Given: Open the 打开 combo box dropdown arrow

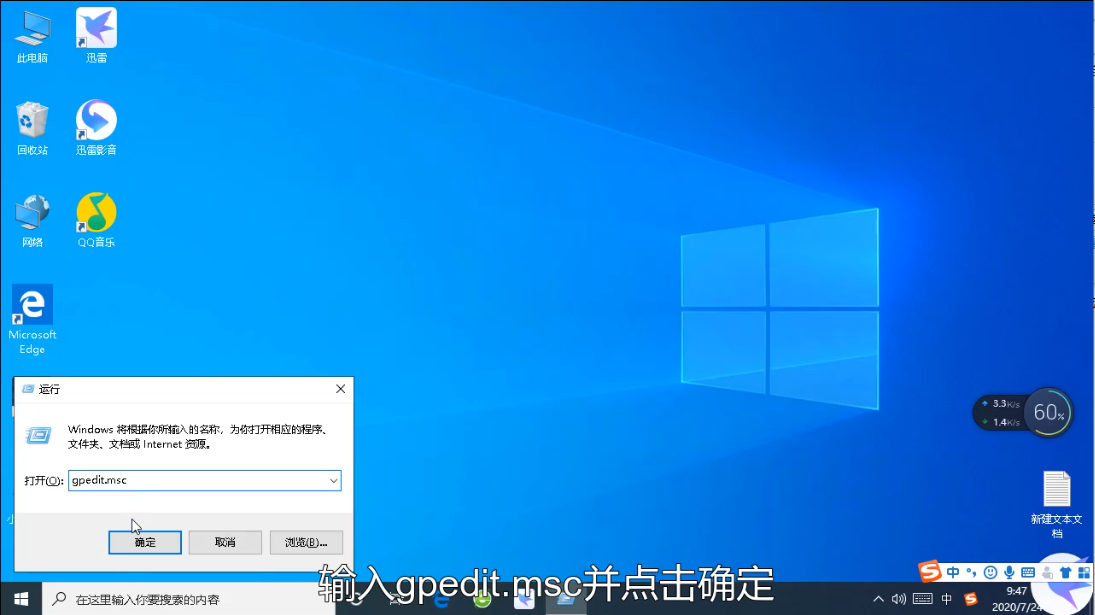Looking at the screenshot, I should 333,480.
